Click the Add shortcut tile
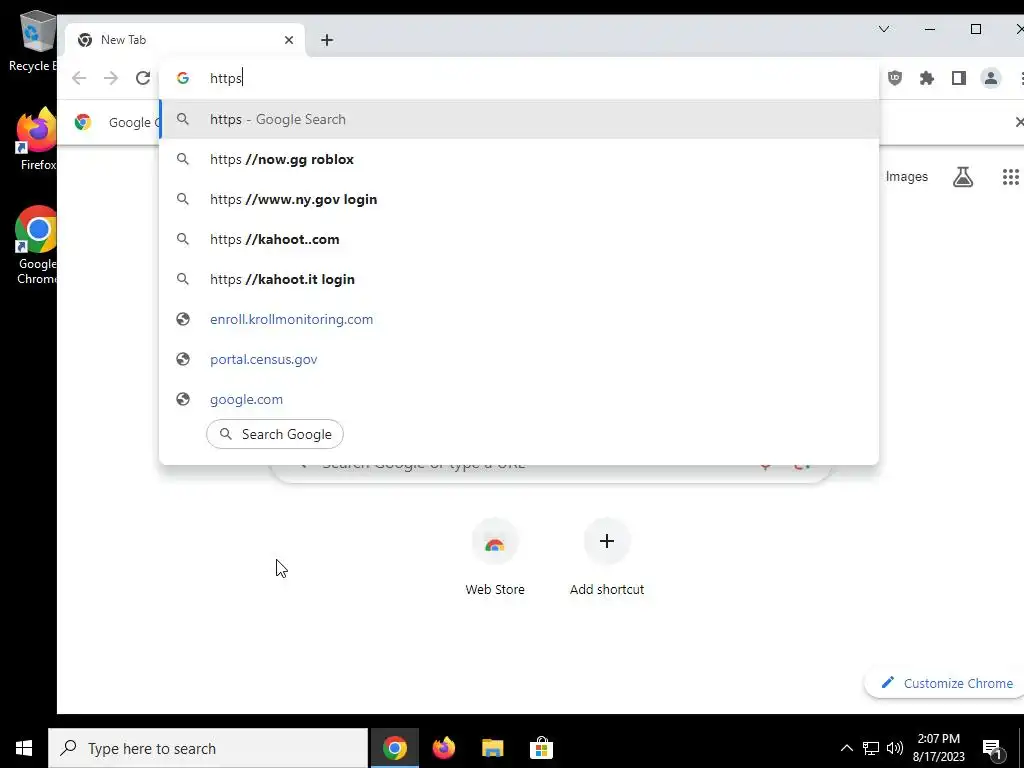This screenshot has width=1024, height=768. [607, 557]
